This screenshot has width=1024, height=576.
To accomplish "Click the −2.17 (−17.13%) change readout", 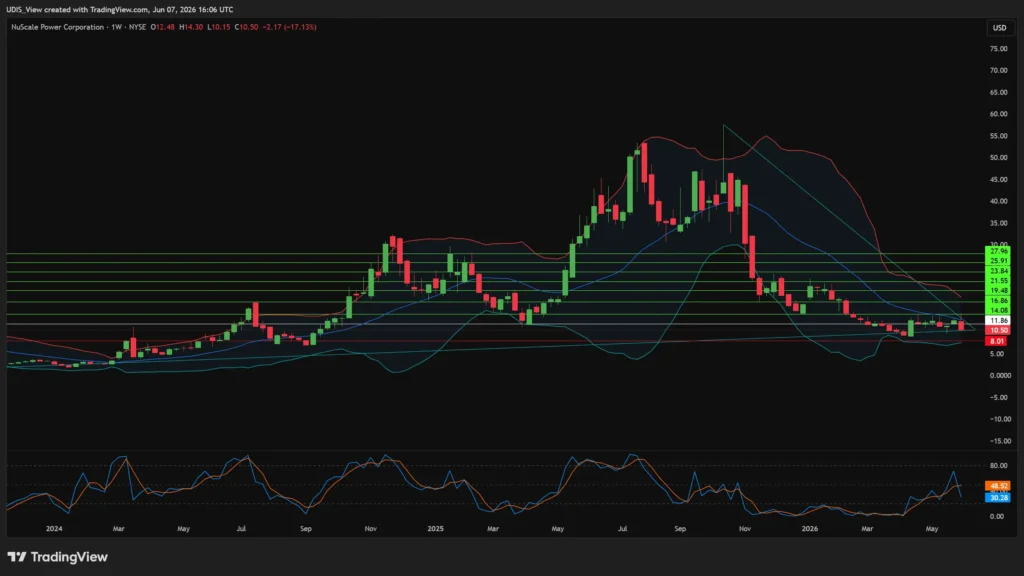I will 289,27.
